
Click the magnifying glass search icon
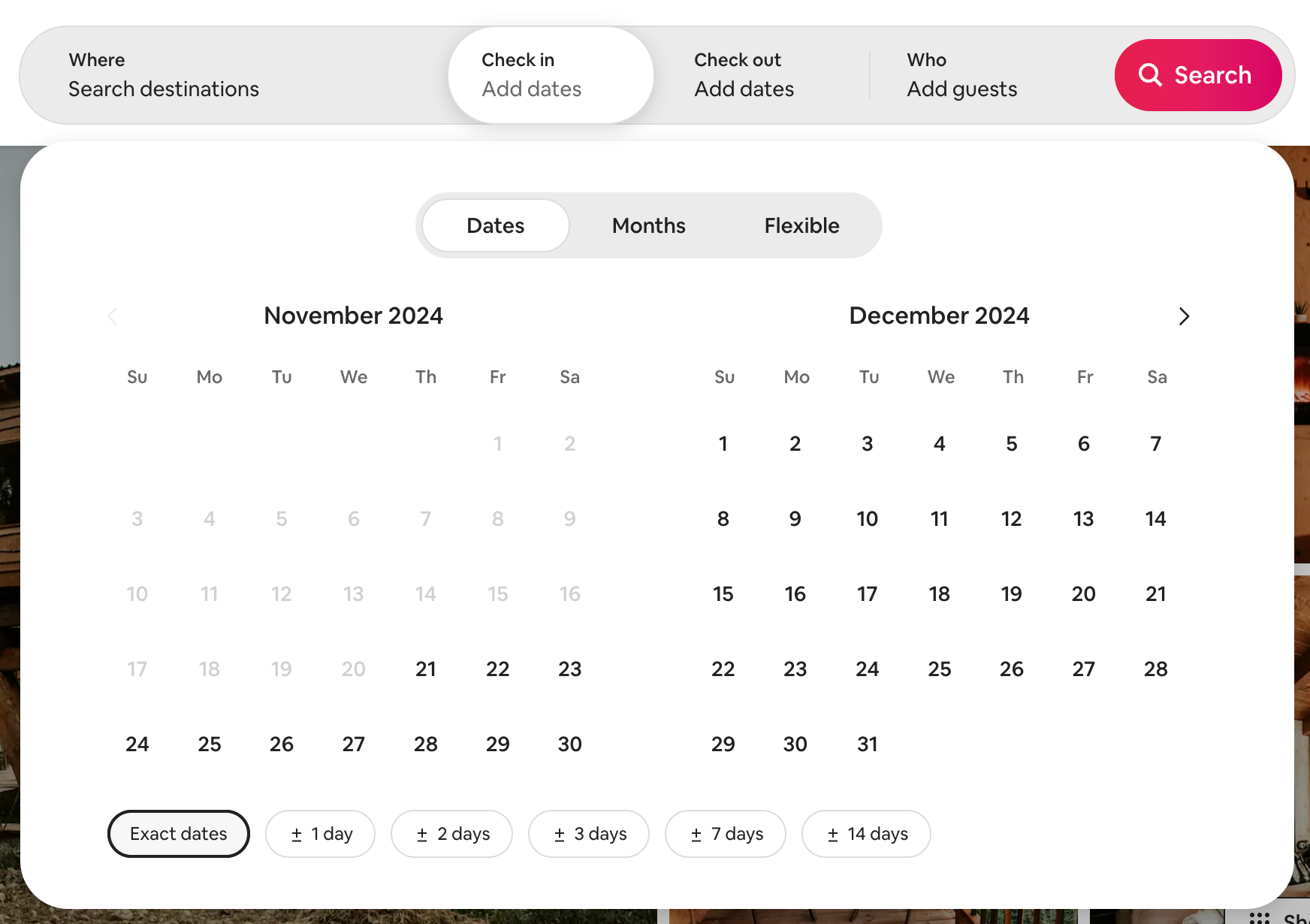1151,74
